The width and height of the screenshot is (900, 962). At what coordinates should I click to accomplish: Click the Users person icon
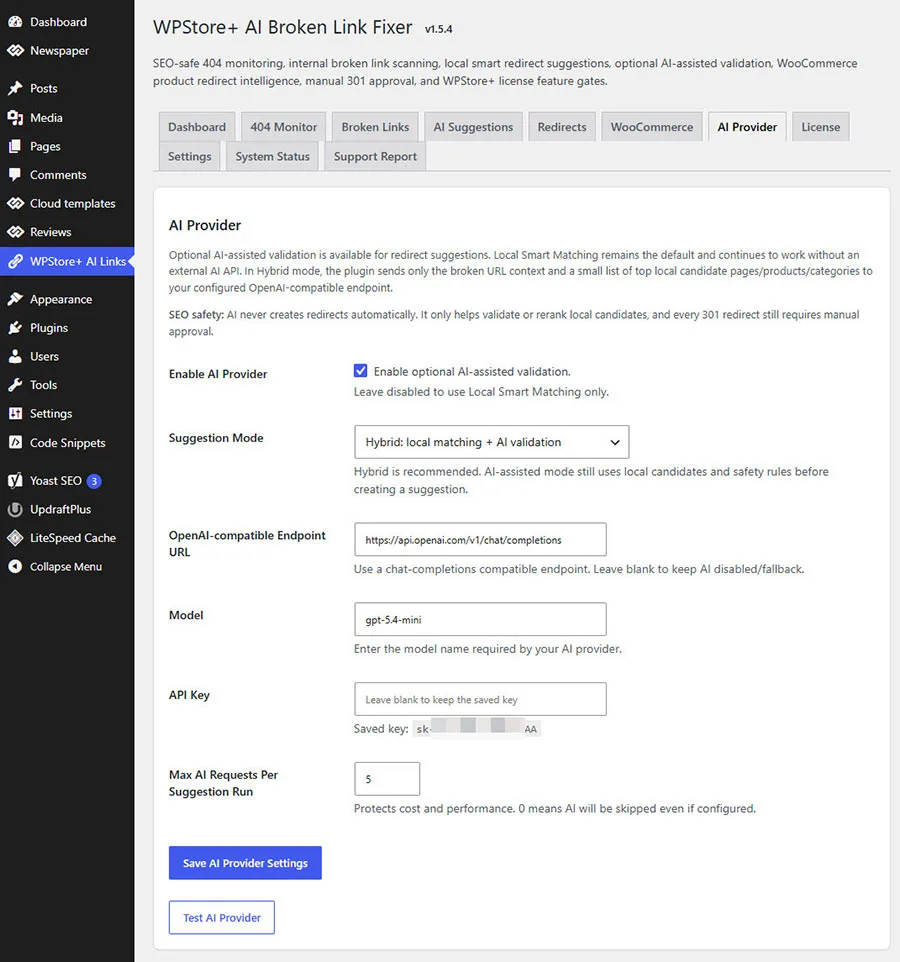[x=15, y=356]
